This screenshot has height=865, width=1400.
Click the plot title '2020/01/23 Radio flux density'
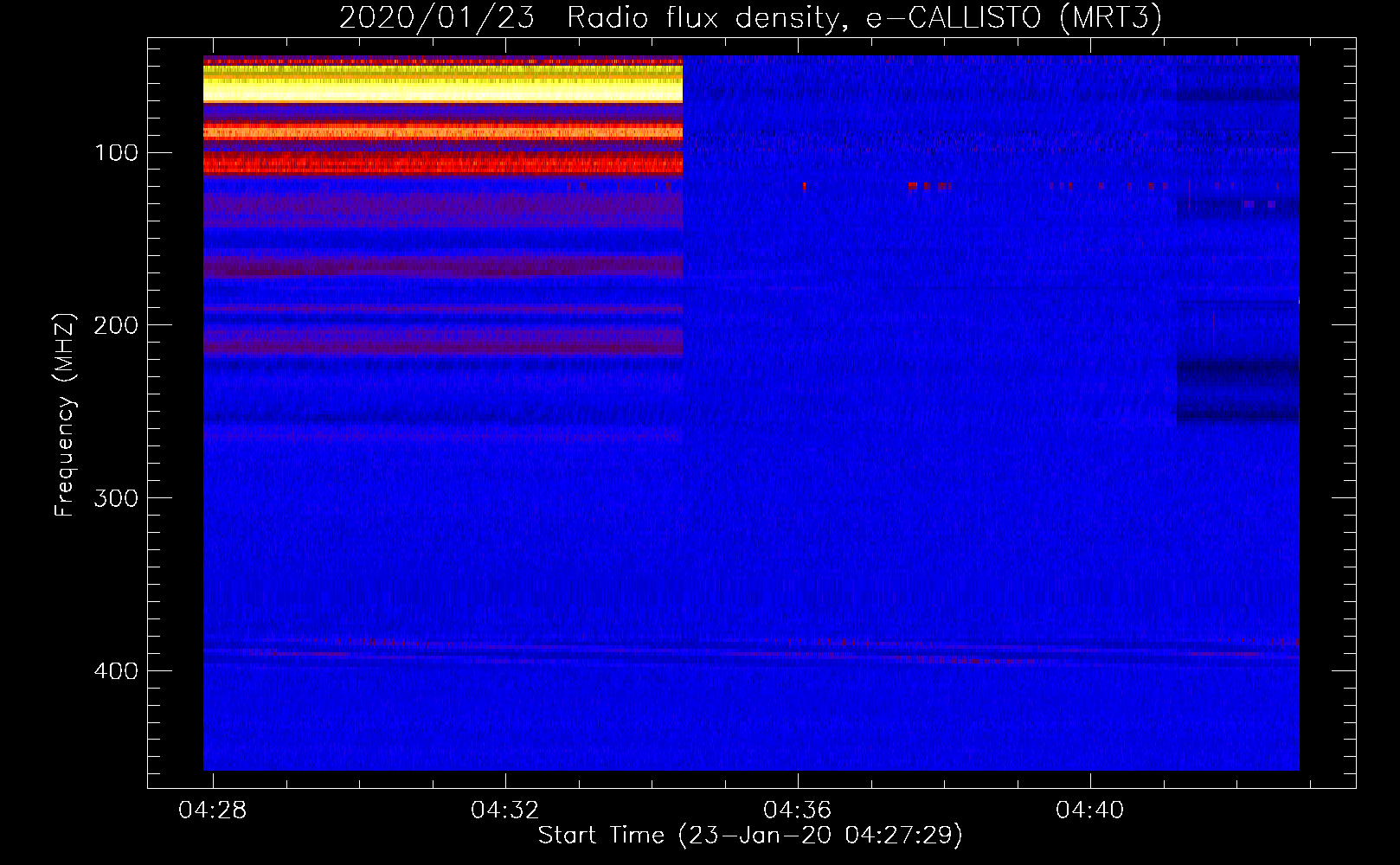750,18
